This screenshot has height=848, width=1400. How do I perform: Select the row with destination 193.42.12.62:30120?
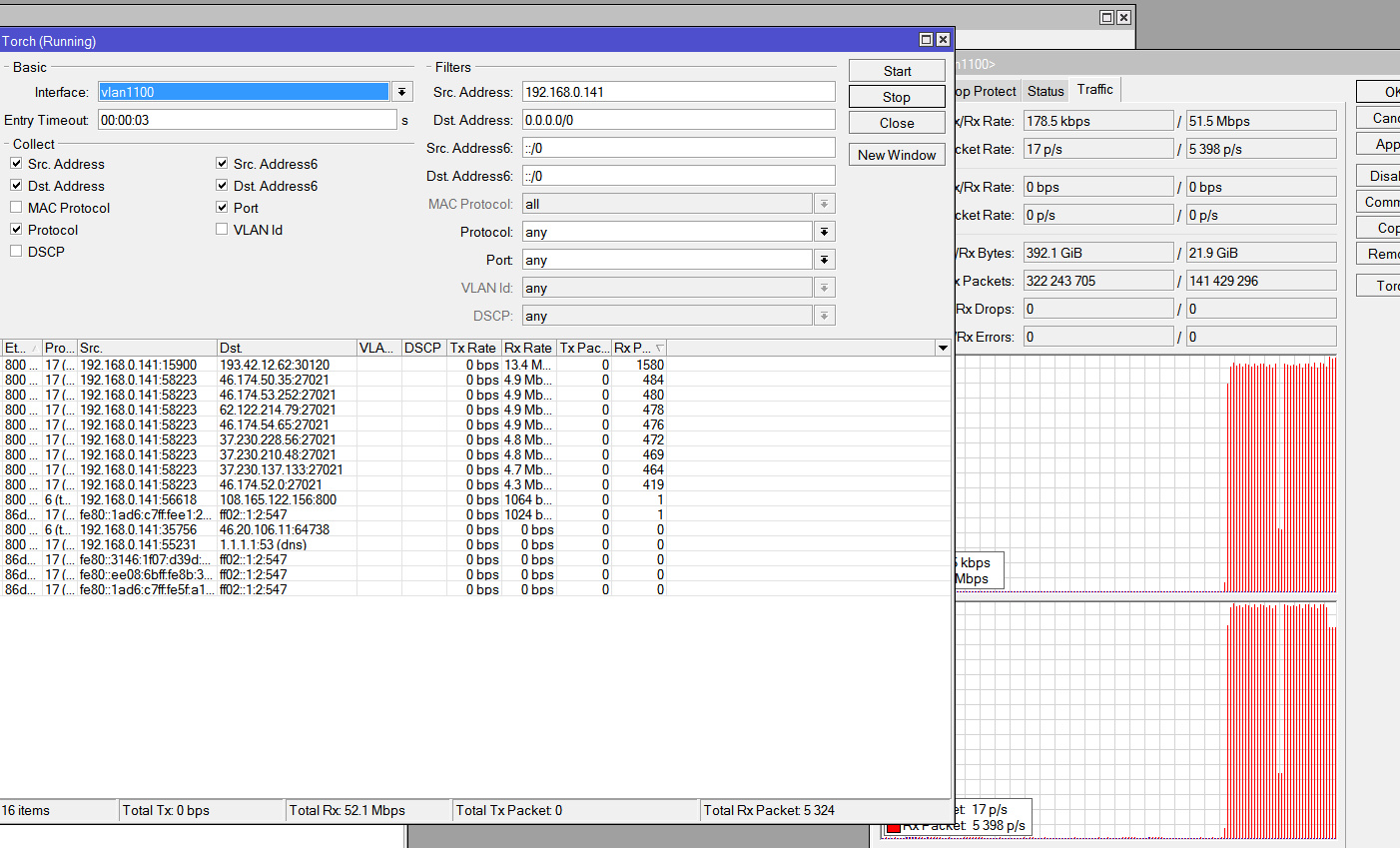tap(275, 365)
